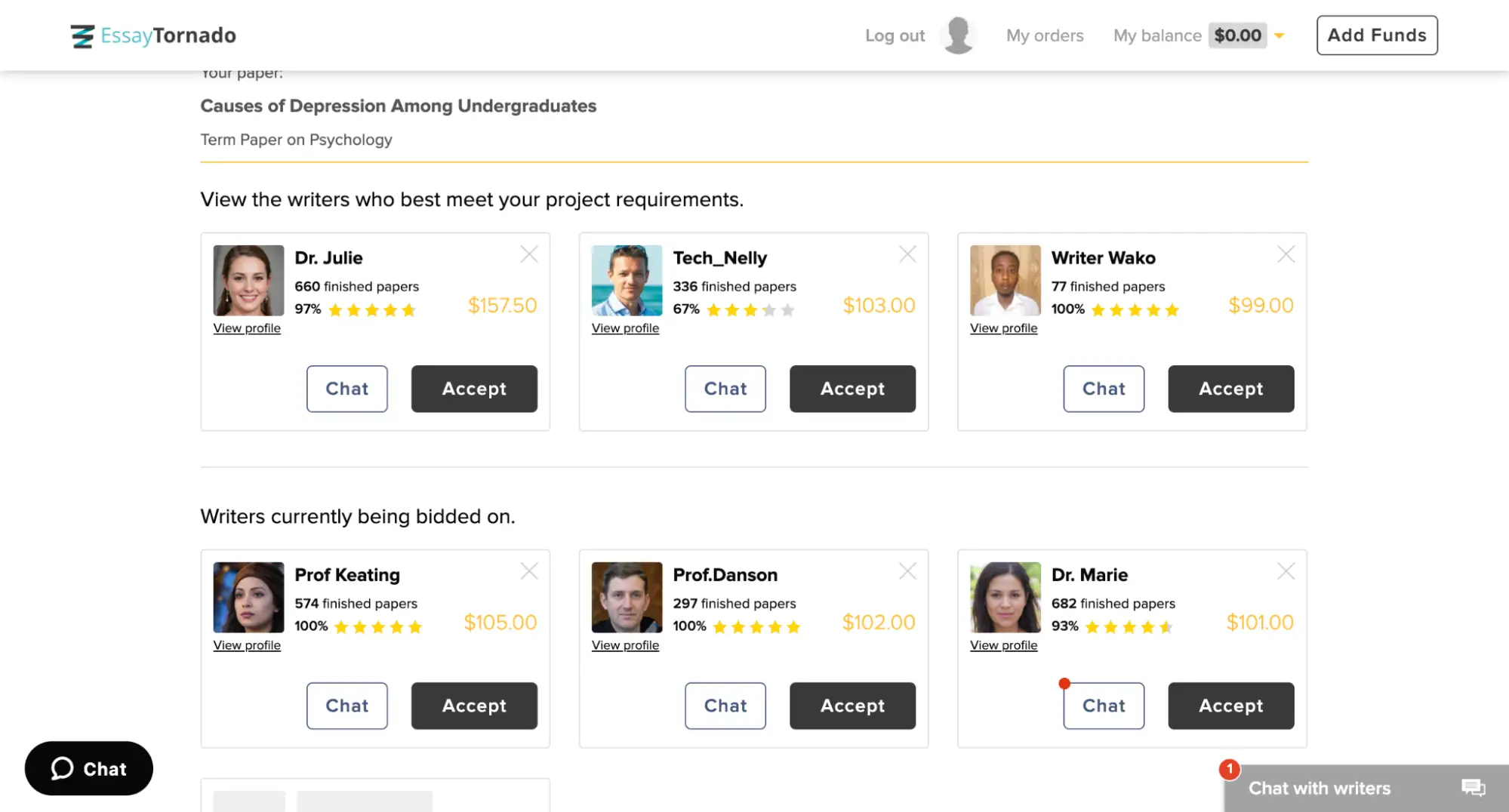Open chat with Dr. Marie
1509x812 pixels.
[1103, 706]
